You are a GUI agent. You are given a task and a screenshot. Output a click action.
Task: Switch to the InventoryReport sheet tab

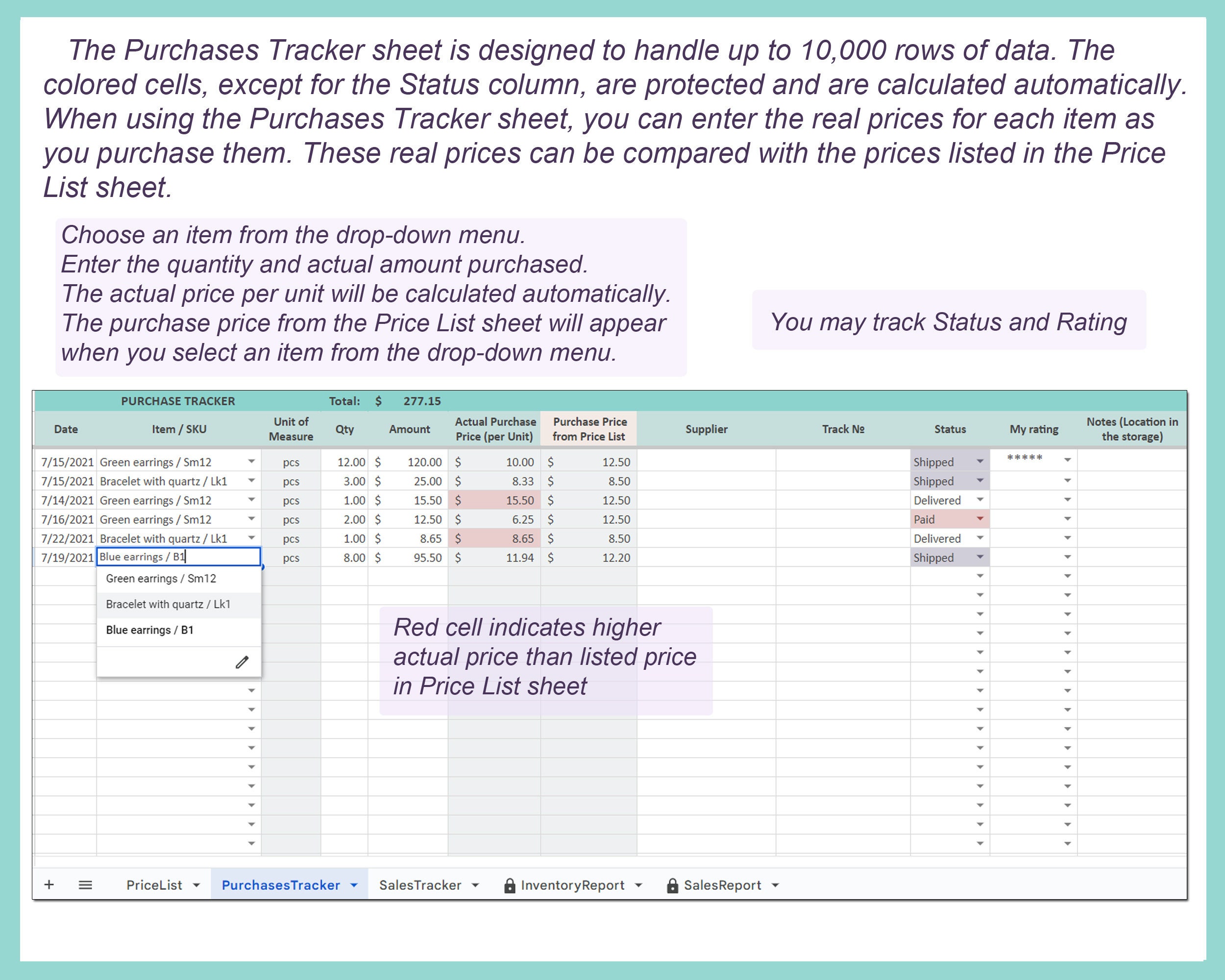coord(572,885)
